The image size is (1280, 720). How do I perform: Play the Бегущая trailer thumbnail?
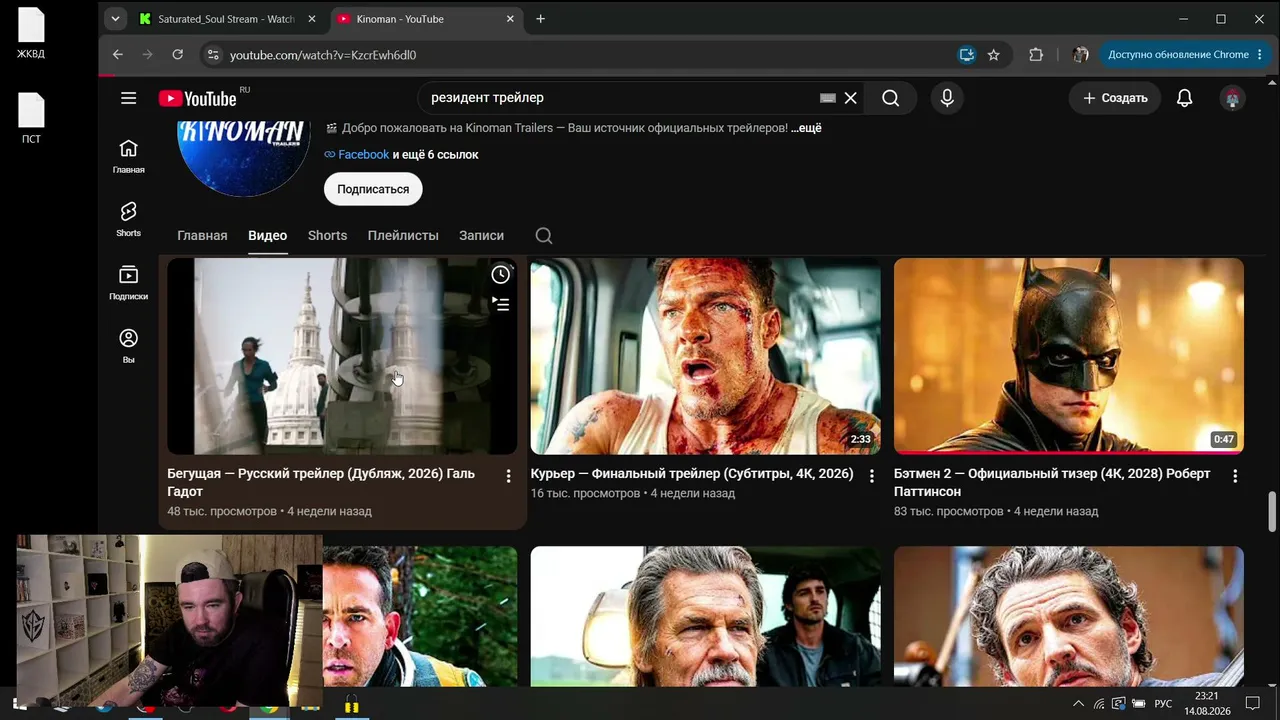342,356
